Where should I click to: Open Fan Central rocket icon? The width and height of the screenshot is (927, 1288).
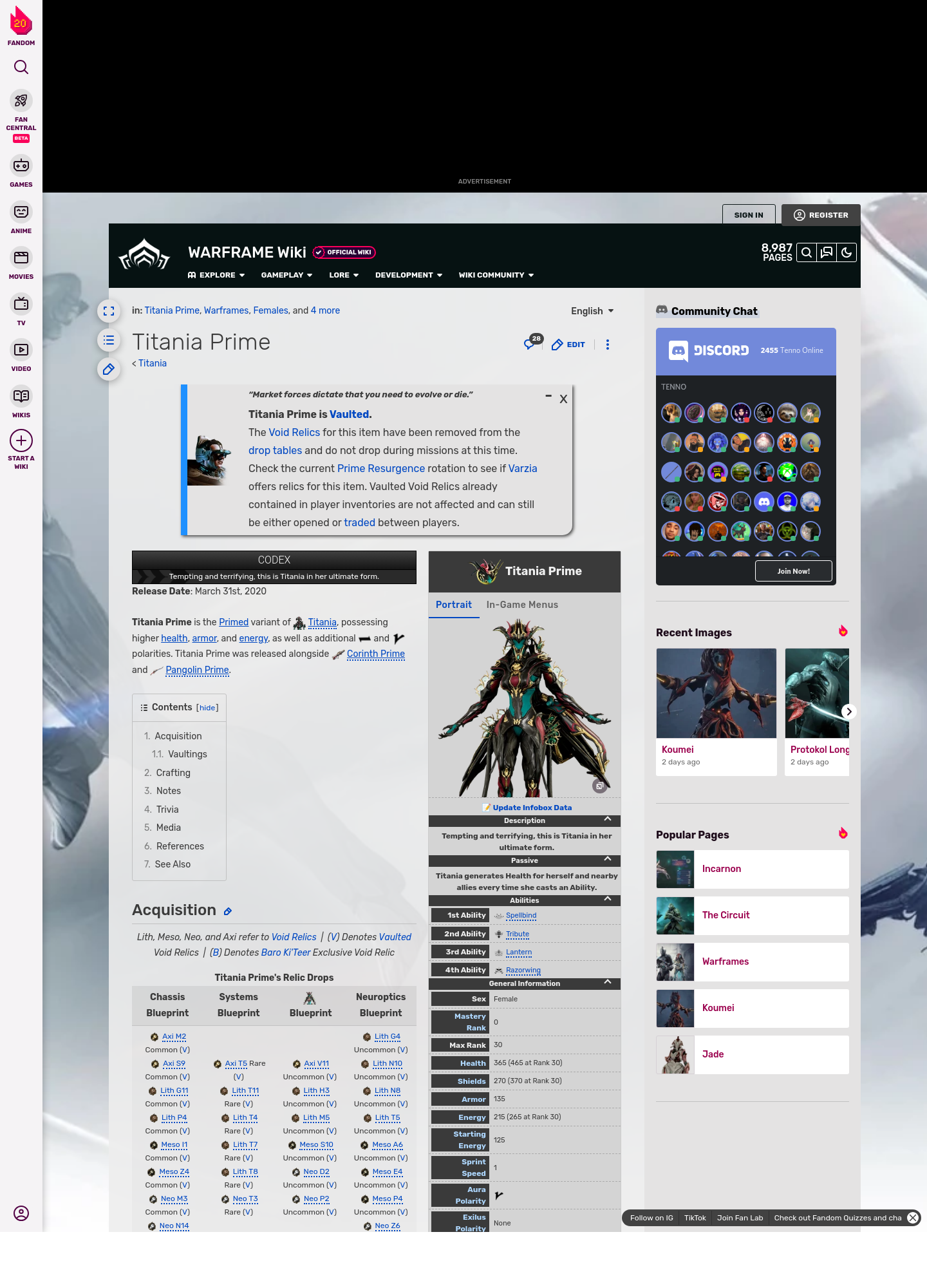[21, 101]
